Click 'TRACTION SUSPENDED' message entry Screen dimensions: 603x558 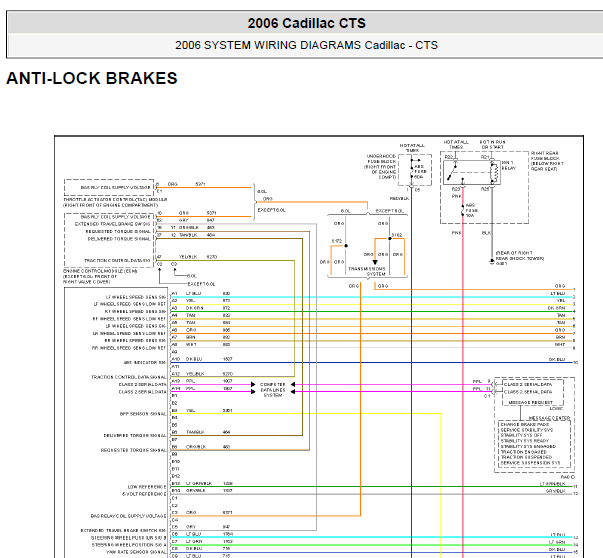click(526, 457)
